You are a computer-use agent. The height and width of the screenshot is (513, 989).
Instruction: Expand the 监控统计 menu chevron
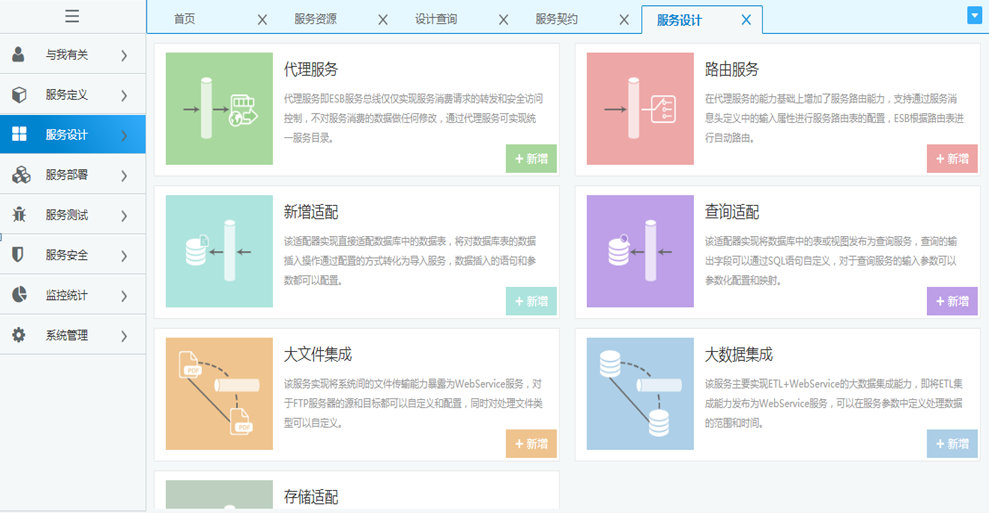pos(124,296)
